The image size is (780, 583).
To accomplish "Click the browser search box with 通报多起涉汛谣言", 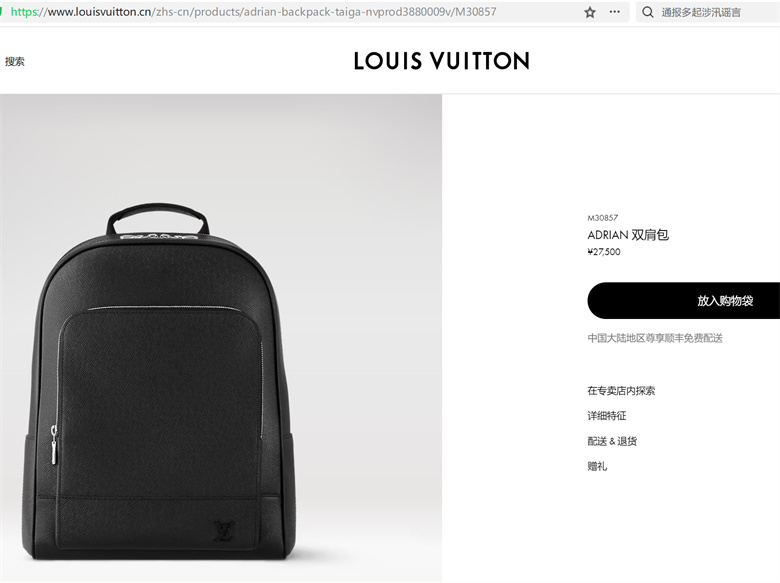I will [708, 12].
